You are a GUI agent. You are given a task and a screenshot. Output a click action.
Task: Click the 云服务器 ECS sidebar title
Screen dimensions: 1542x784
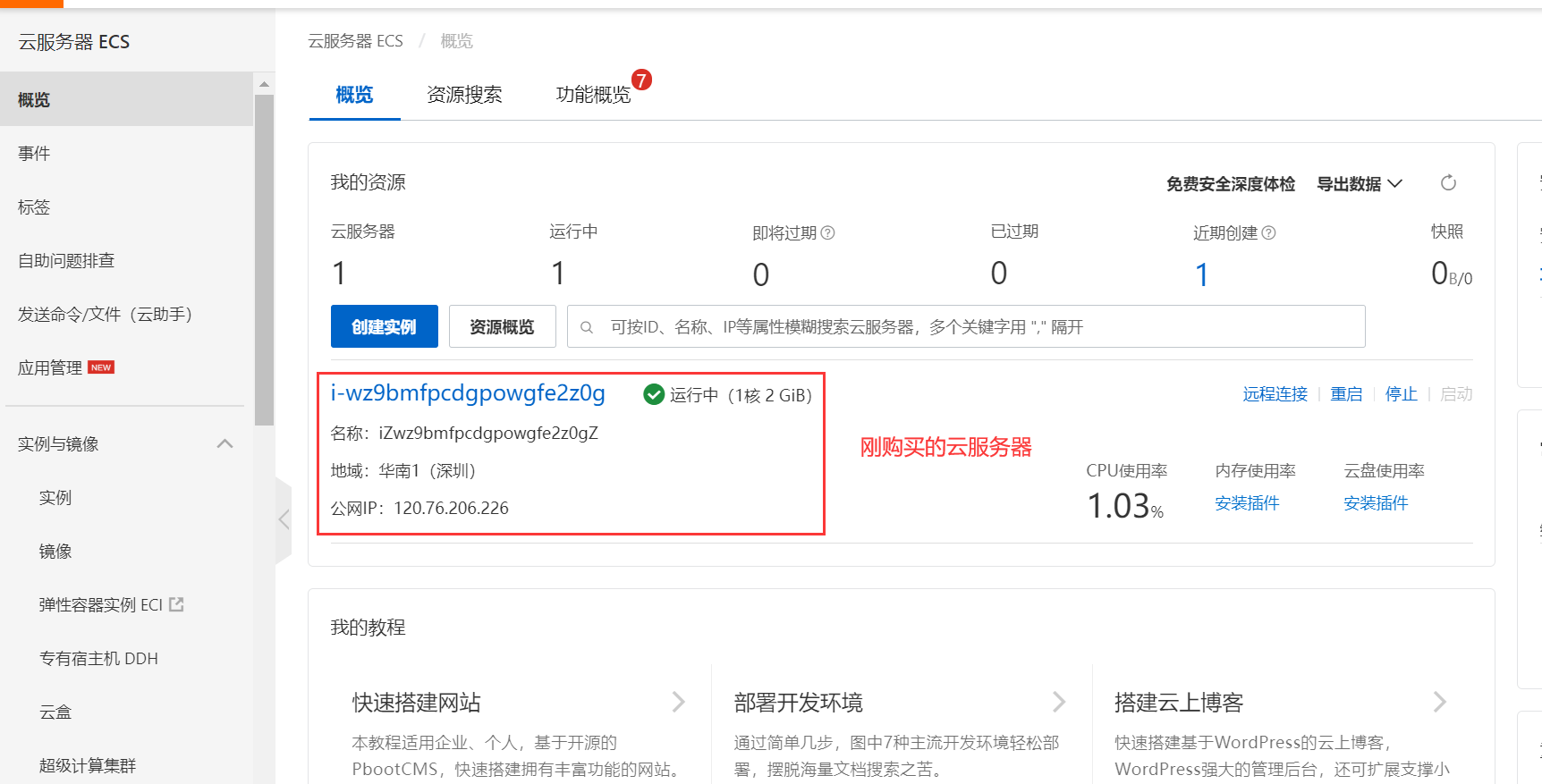coord(74,42)
